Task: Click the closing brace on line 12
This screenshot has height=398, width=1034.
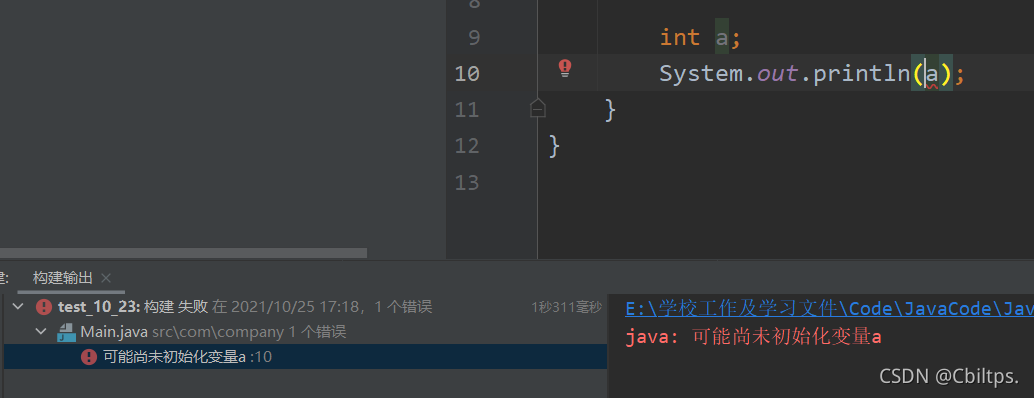Action: pos(554,146)
